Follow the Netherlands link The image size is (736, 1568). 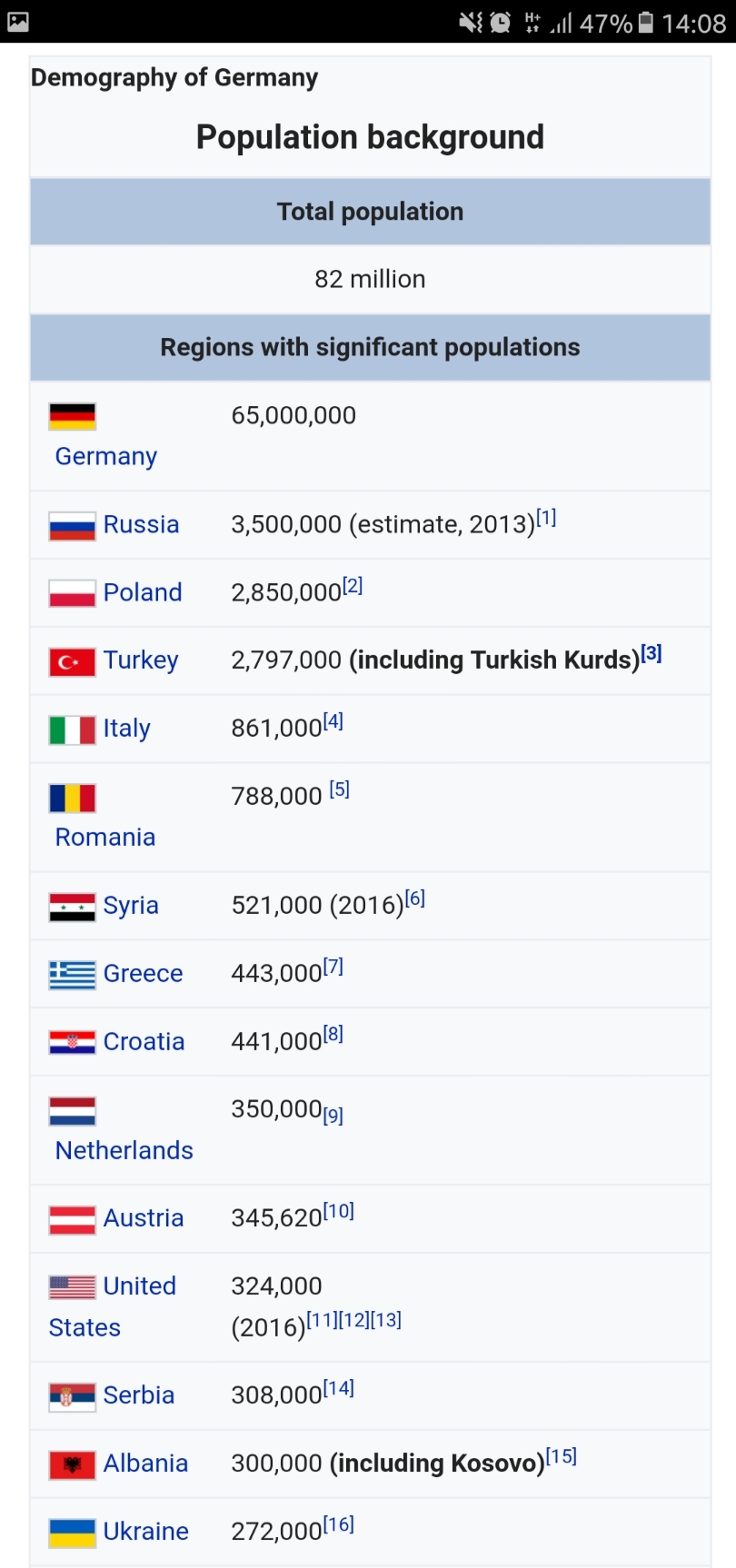[x=124, y=1150]
